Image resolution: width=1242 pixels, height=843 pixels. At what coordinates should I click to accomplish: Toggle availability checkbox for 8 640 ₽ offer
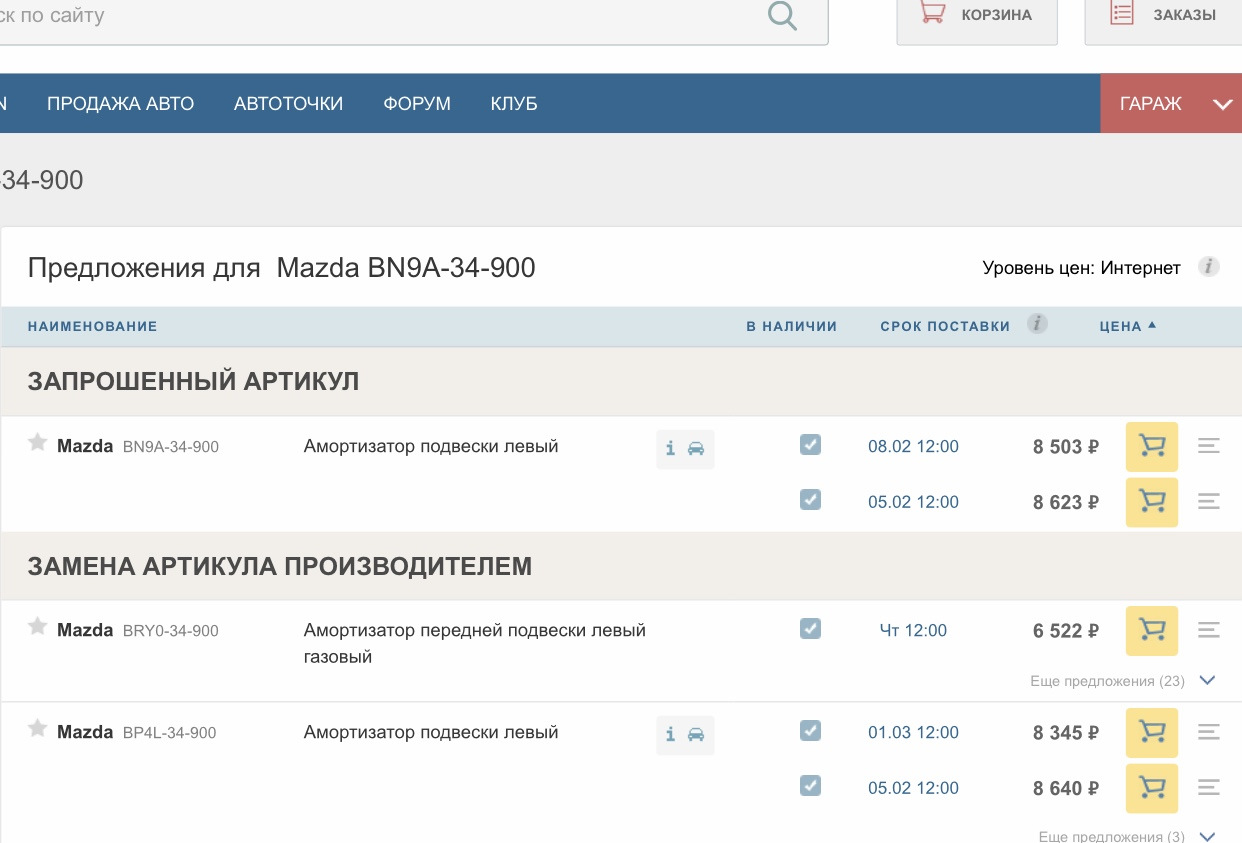[810, 786]
